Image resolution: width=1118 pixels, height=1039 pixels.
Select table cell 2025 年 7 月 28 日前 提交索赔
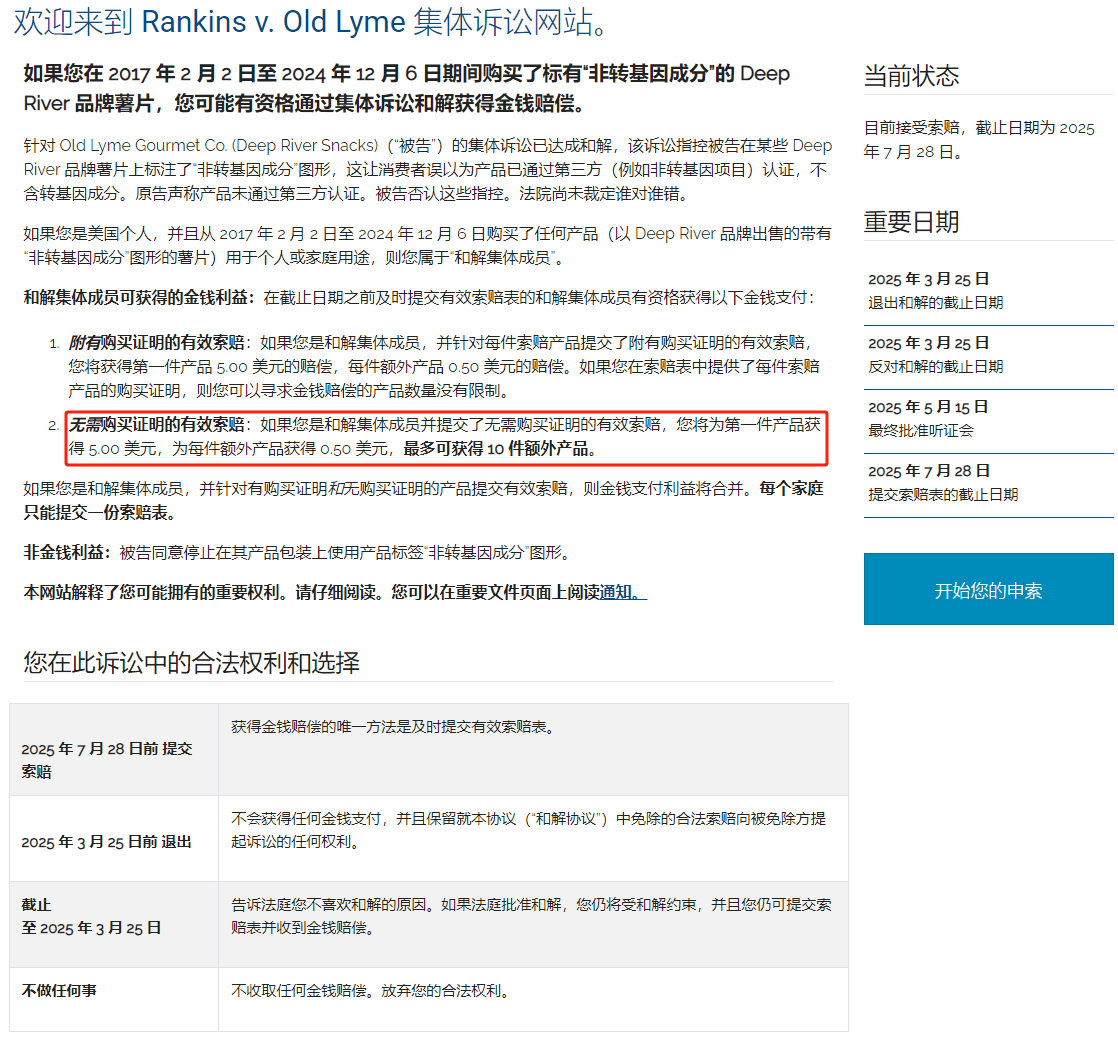pyautogui.click(x=114, y=749)
